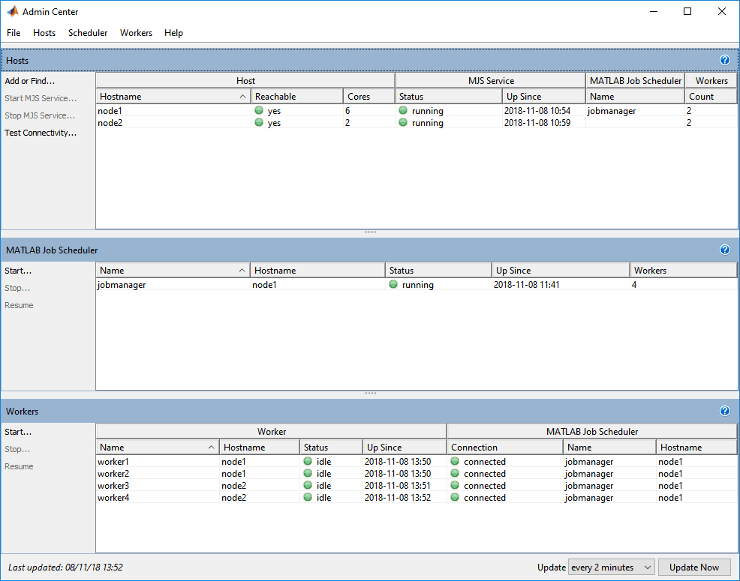Sort hosts by Hostname column header
The image size is (740, 581).
[173, 97]
